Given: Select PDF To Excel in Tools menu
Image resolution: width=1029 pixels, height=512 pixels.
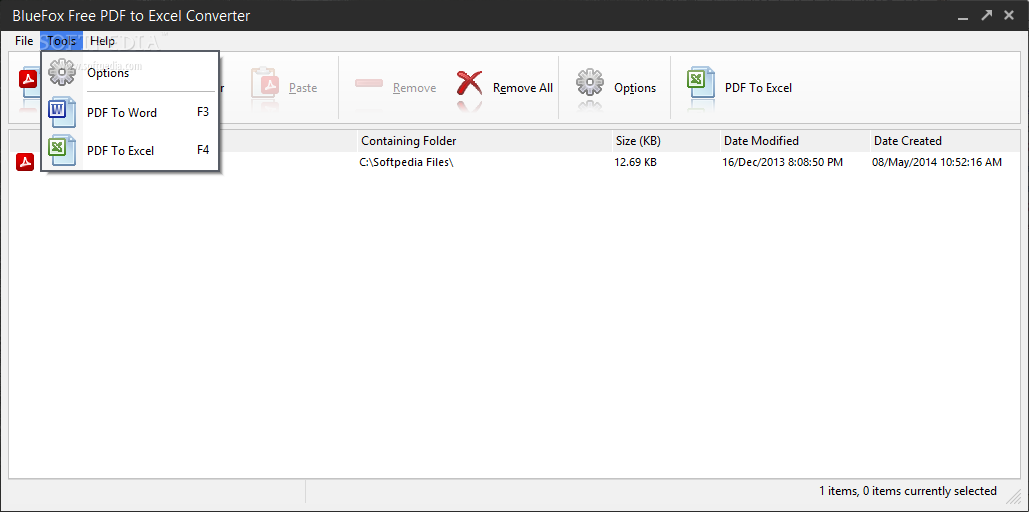Looking at the screenshot, I should tap(130, 150).
